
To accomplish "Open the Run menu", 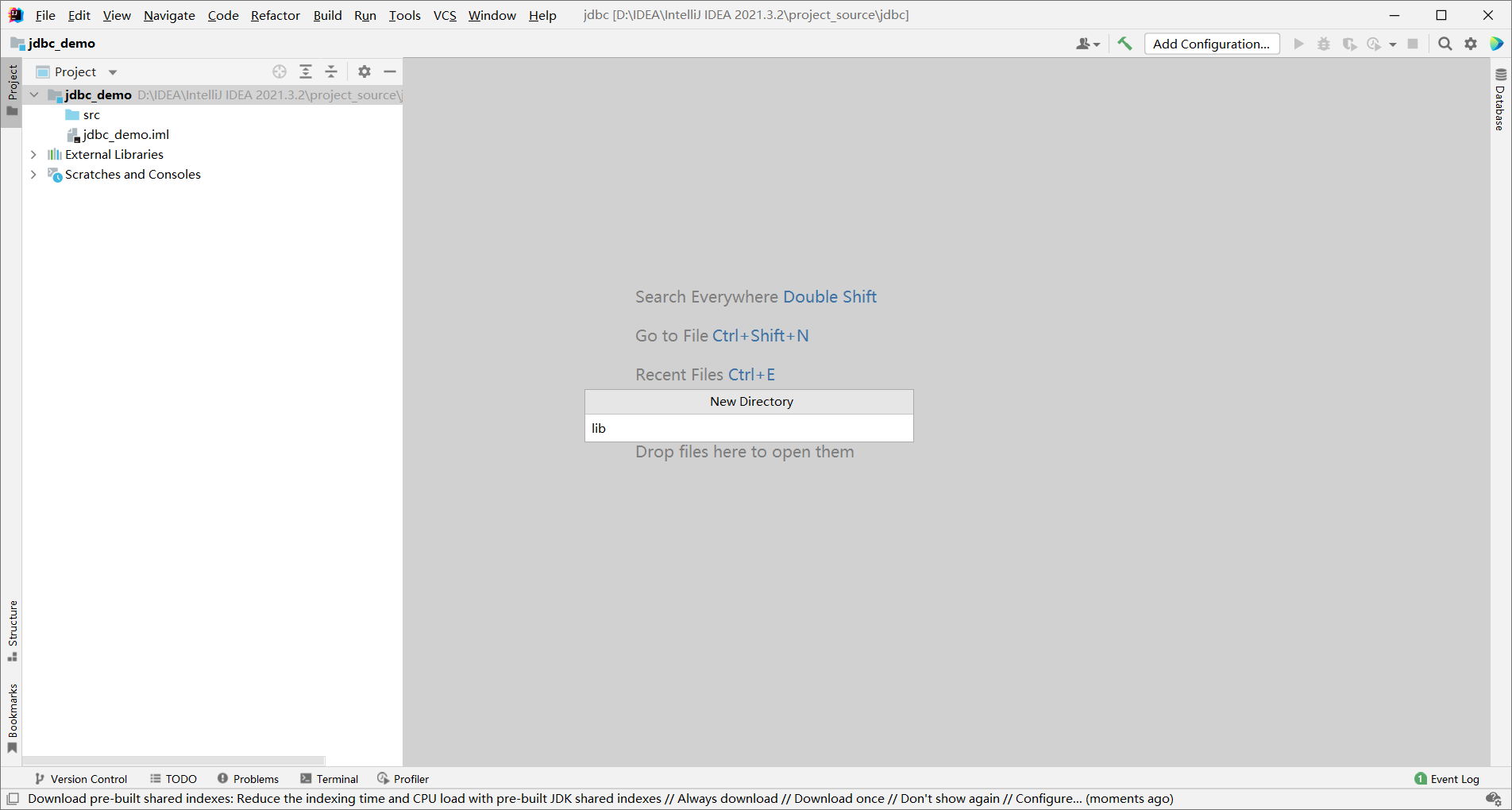I will coord(364,15).
